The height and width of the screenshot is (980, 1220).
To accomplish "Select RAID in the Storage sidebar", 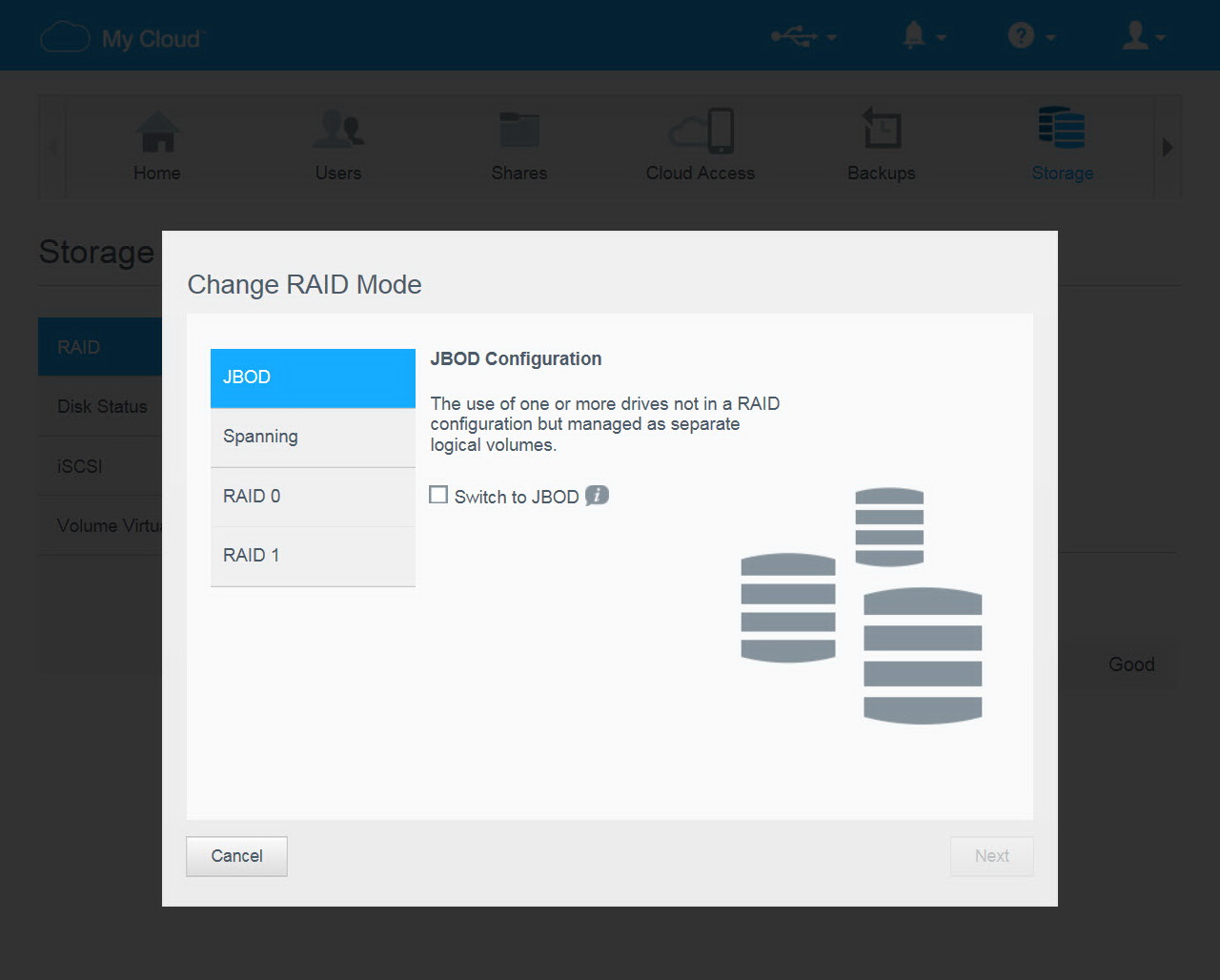I will pos(100,347).
